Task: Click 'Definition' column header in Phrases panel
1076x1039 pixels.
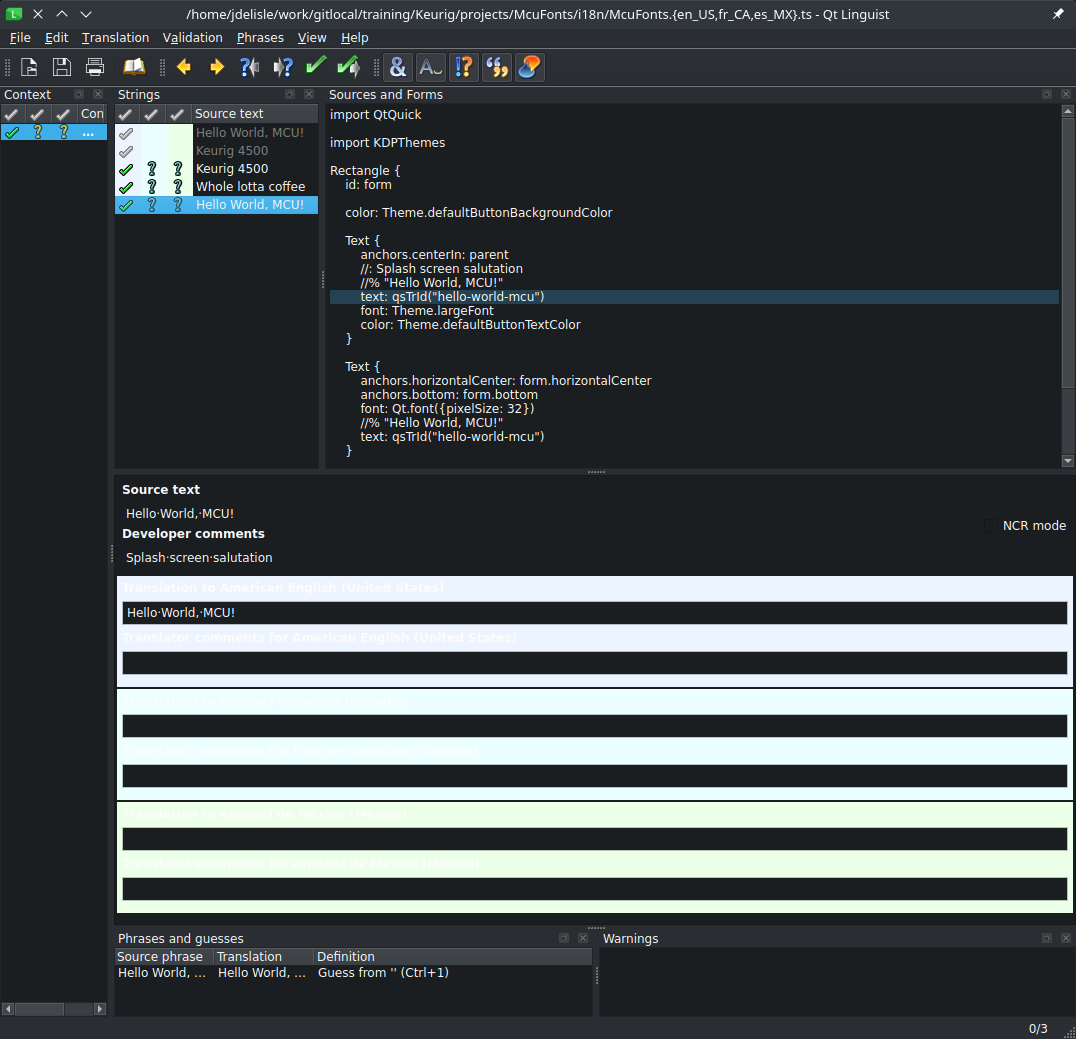Action: (x=453, y=957)
